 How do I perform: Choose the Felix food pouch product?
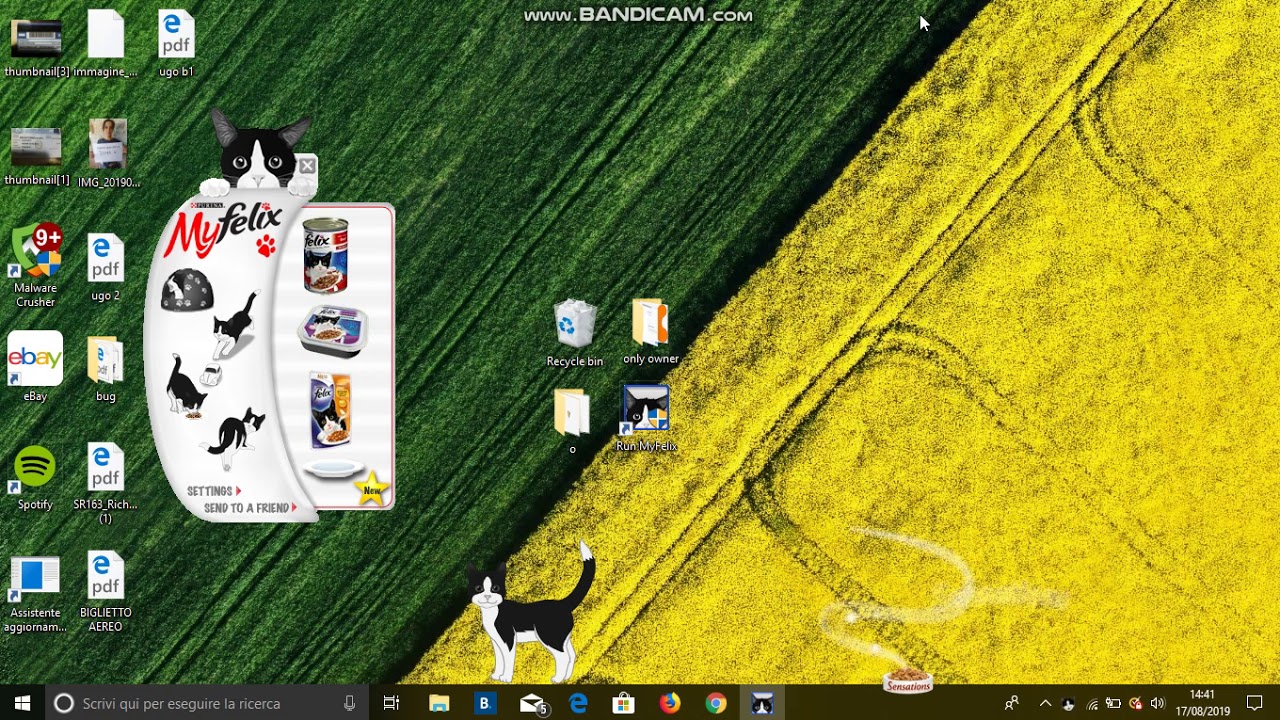click(x=330, y=410)
